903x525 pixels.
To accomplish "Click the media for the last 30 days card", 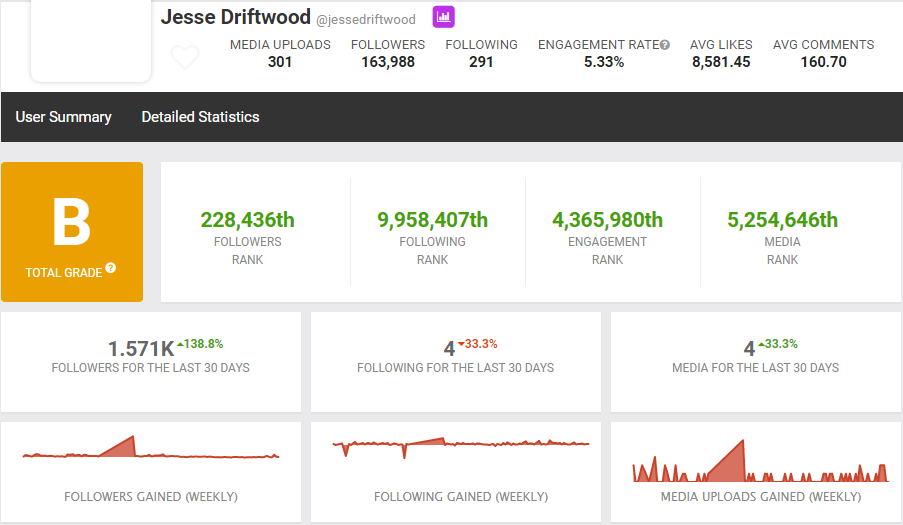I will point(756,361).
